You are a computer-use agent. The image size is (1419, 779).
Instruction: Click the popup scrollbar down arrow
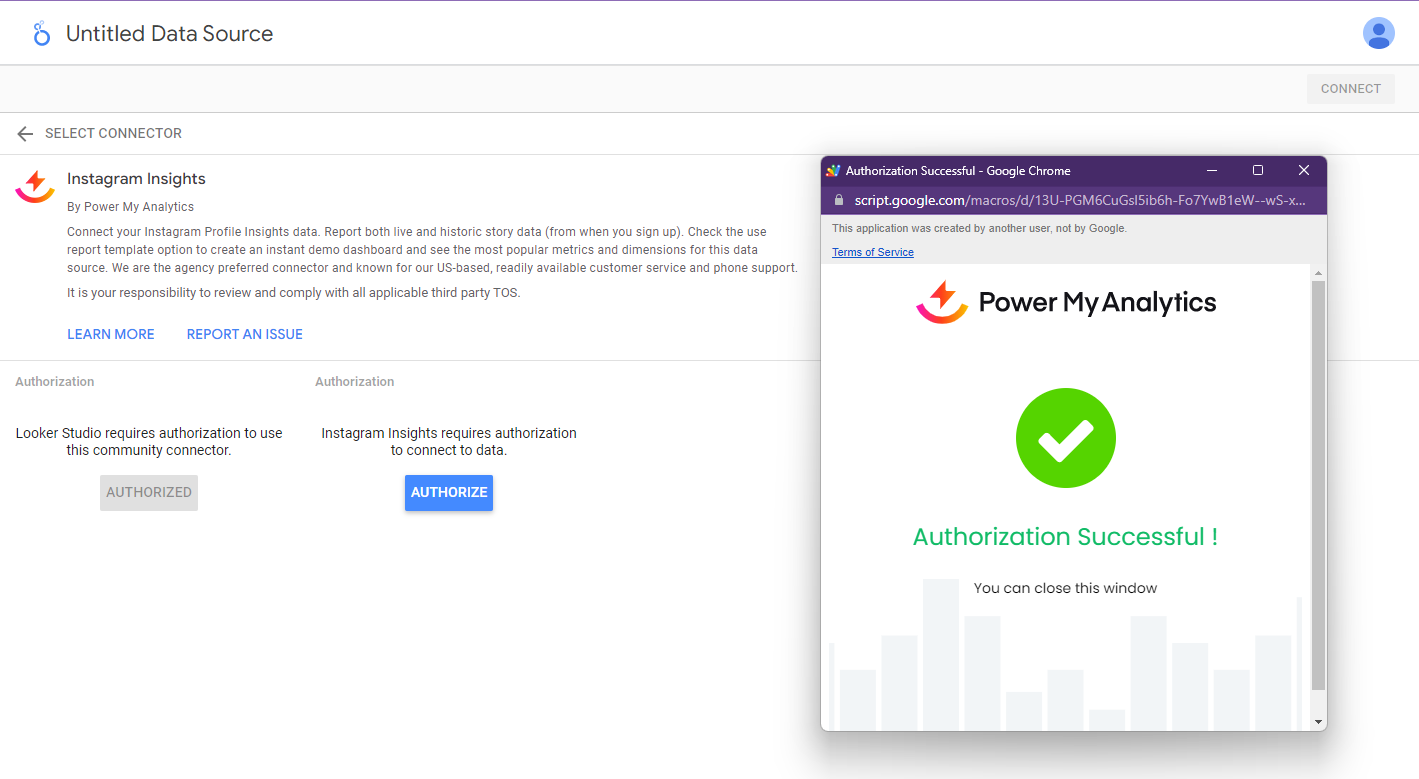point(1318,721)
